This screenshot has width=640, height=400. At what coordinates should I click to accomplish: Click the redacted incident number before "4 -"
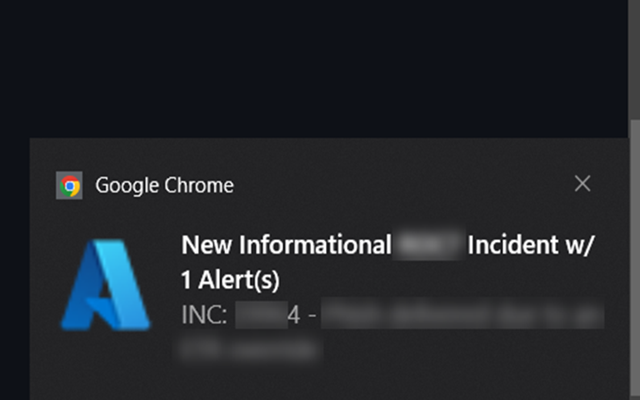pos(262,315)
